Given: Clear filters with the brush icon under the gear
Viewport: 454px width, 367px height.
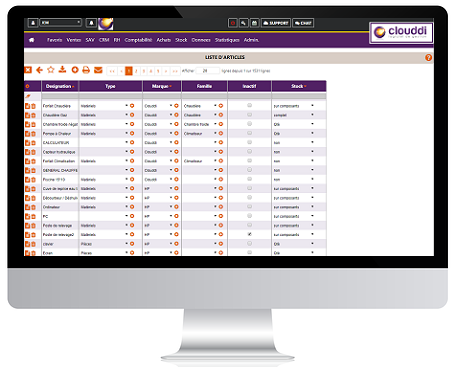Looking at the screenshot, I should pyautogui.click(x=28, y=96).
